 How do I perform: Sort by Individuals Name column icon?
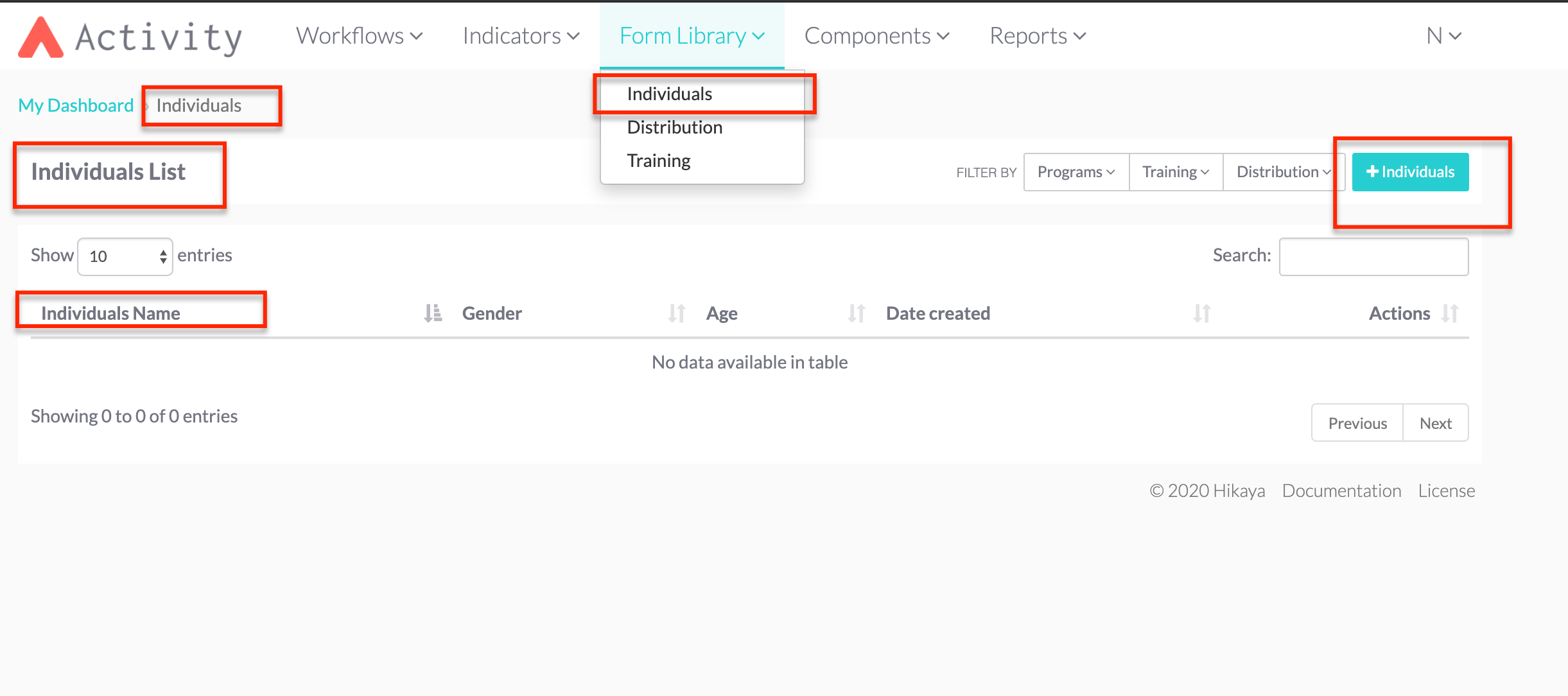pos(433,313)
